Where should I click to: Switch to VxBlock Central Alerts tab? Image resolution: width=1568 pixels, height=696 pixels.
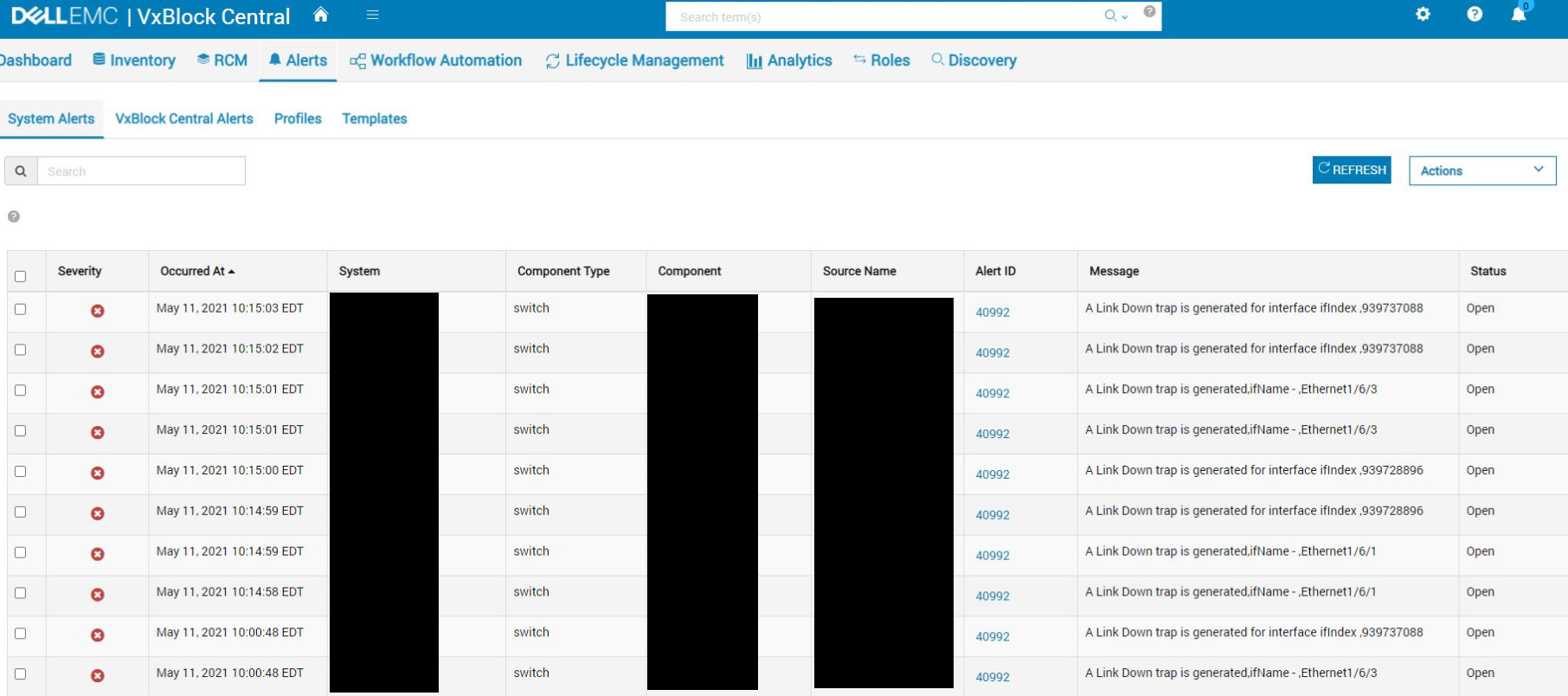[x=183, y=119]
